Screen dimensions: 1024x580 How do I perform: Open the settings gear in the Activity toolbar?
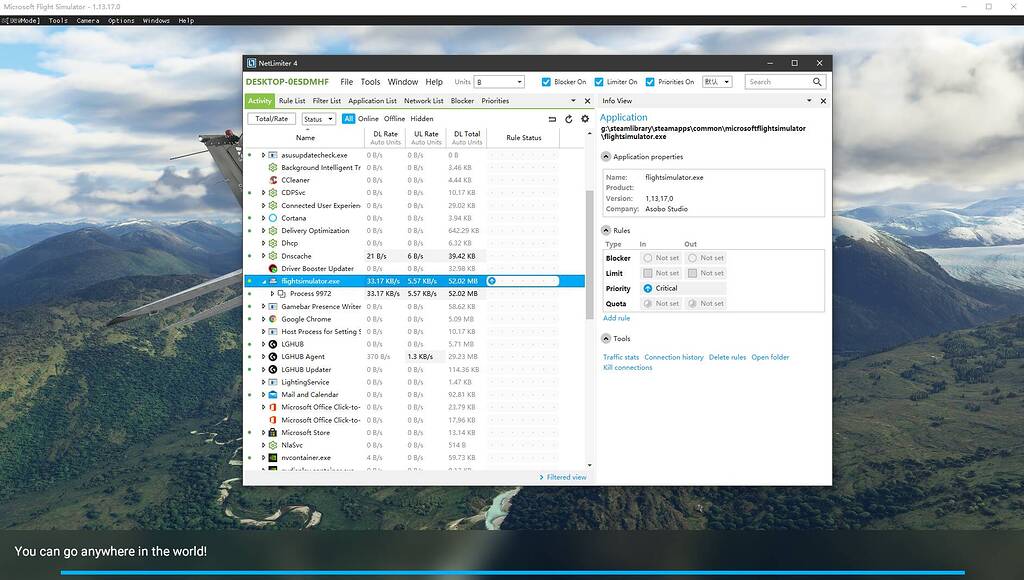coord(585,118)
